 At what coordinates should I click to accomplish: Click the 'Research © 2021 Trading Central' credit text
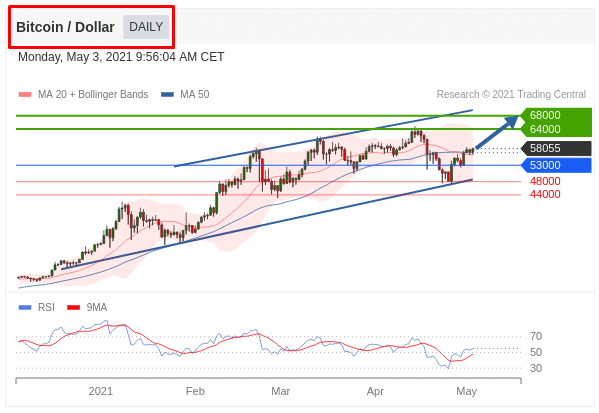coord(511,94)
